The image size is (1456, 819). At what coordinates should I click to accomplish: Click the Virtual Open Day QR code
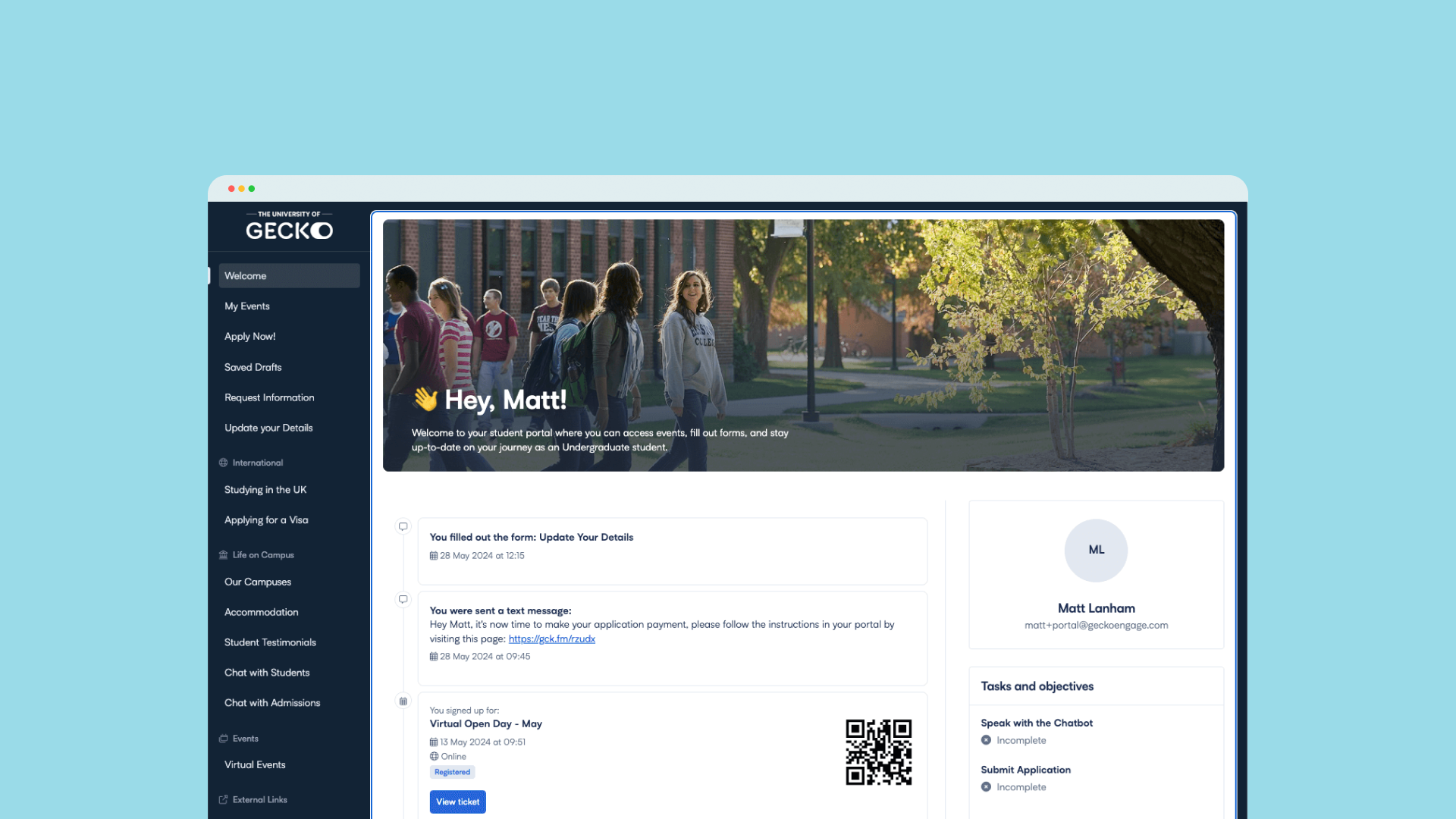[x=879, y=753]
